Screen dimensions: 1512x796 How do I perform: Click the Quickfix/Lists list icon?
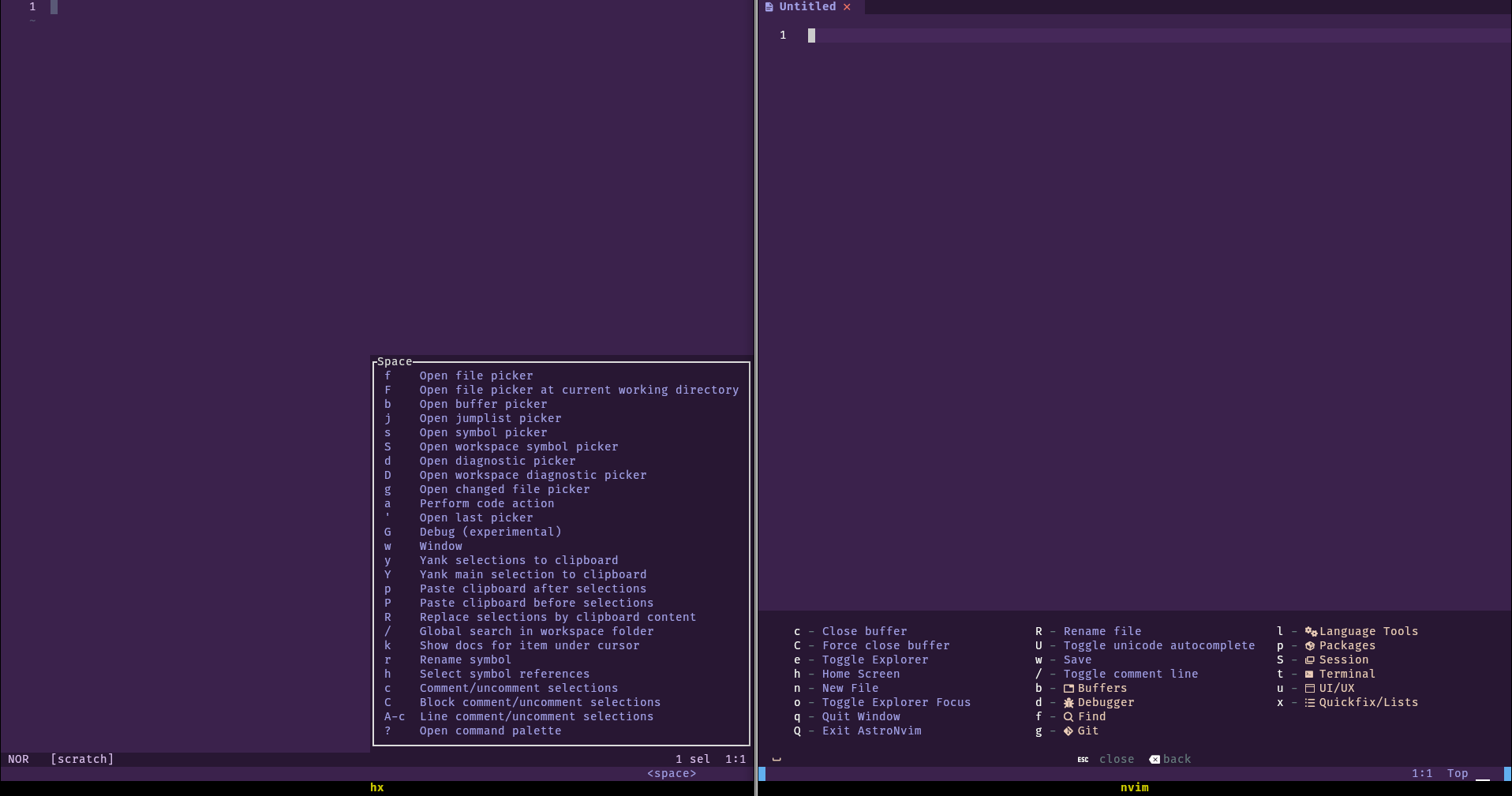coord(1310,703)
